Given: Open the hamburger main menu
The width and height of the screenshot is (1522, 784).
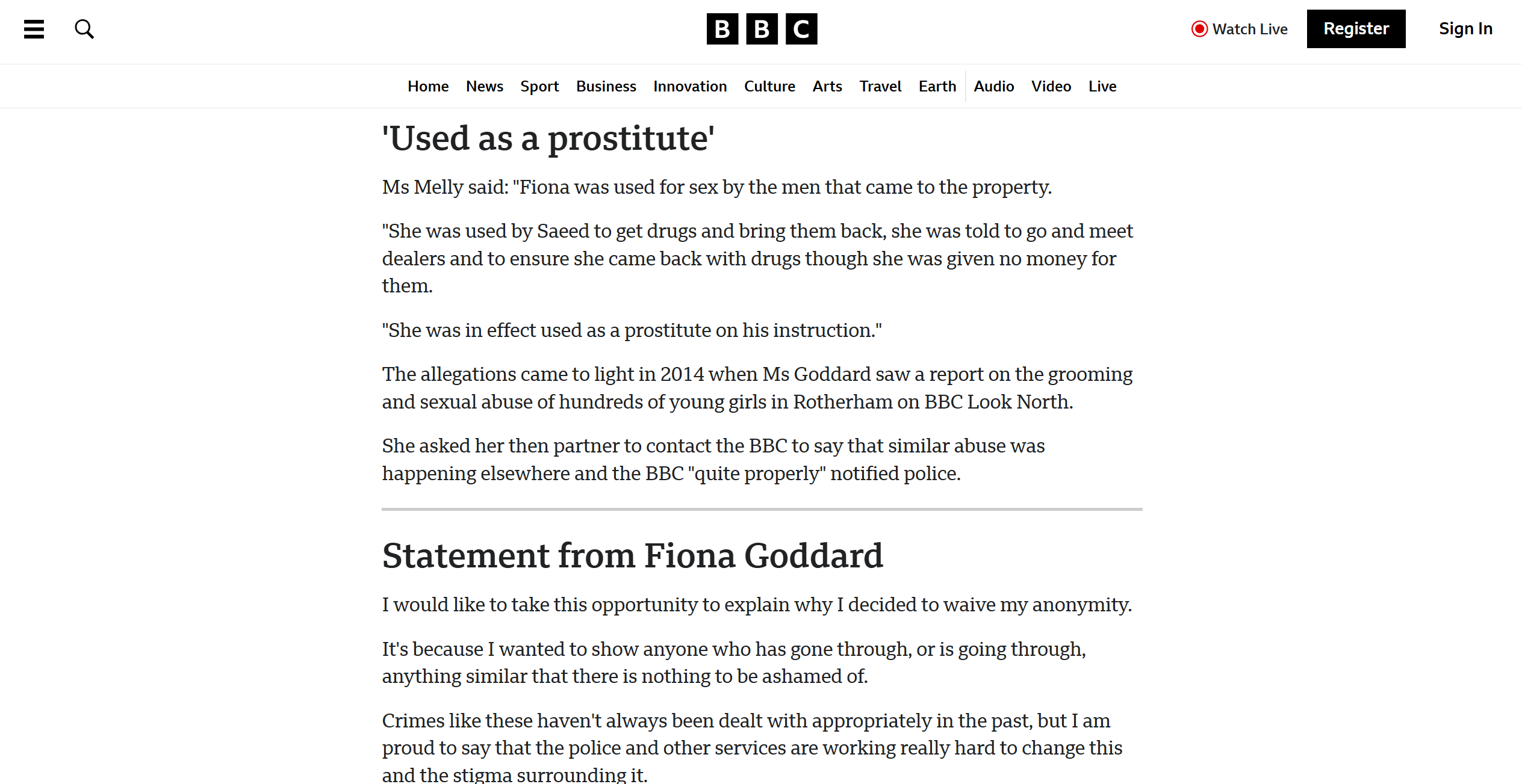Looking at the screenshot, I should (x=34, y=29).
